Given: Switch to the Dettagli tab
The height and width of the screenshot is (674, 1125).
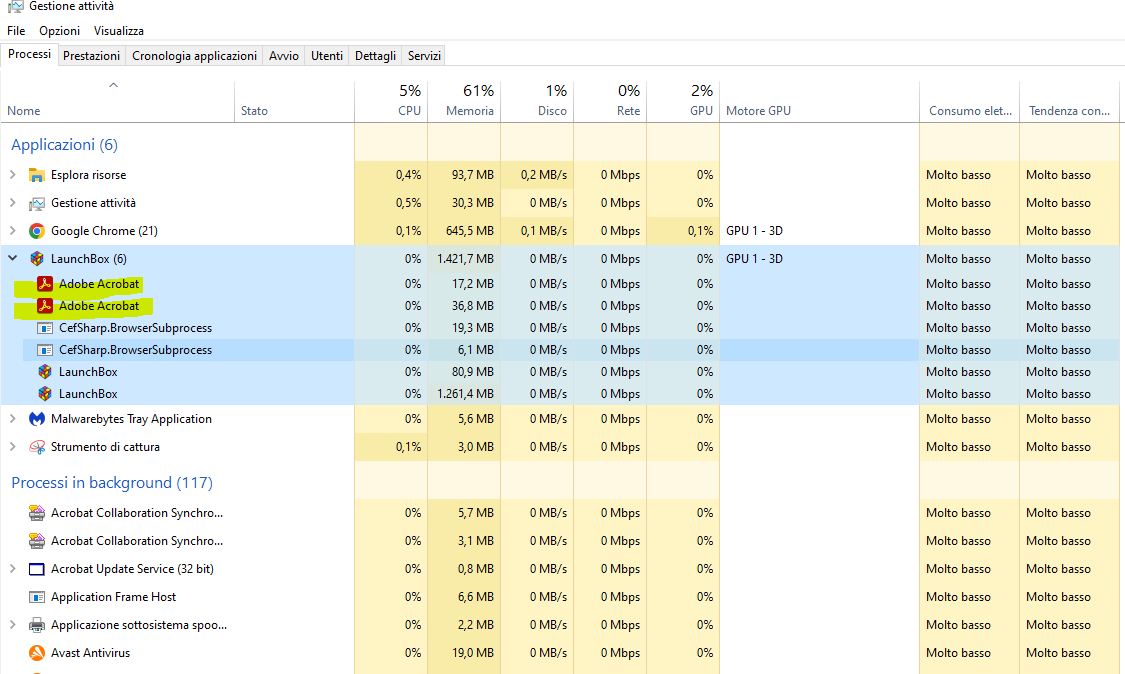Looking at the screenshot, I should (375, 56).
